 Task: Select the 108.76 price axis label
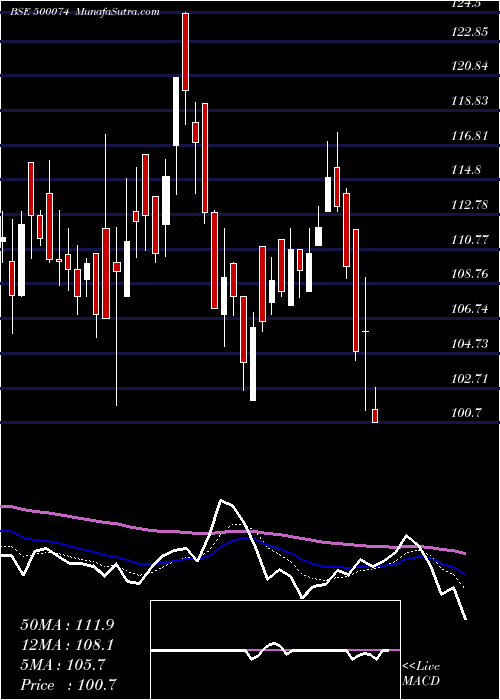pos(469,274)
